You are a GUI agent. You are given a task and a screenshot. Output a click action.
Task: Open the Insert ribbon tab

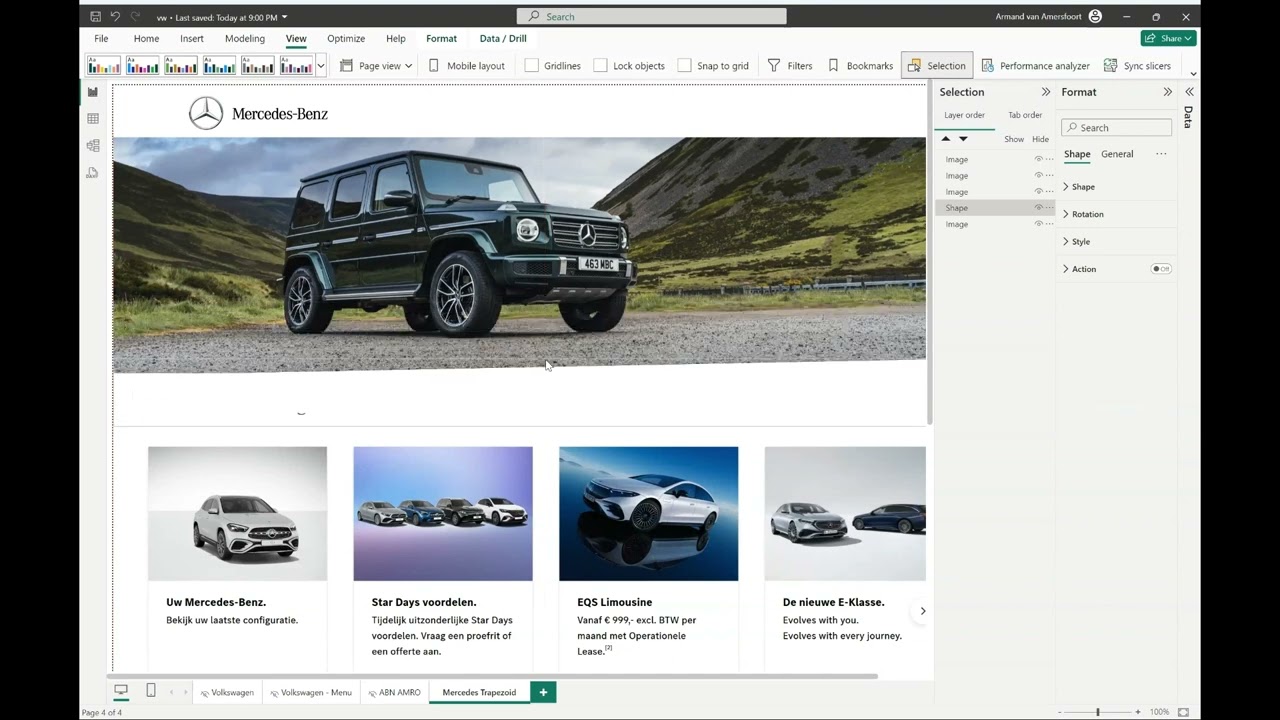[192, 39]
